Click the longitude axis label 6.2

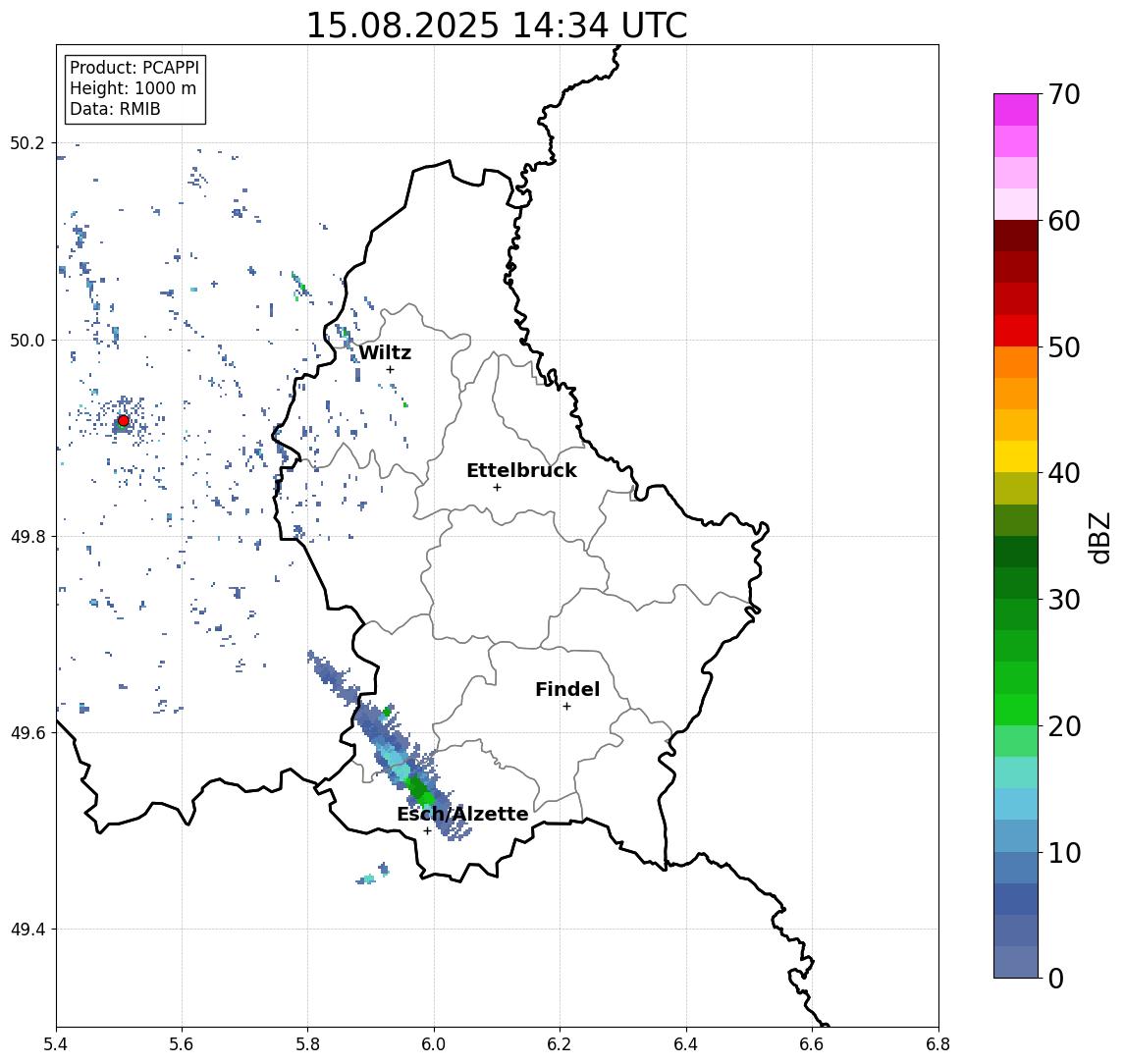560,1044
